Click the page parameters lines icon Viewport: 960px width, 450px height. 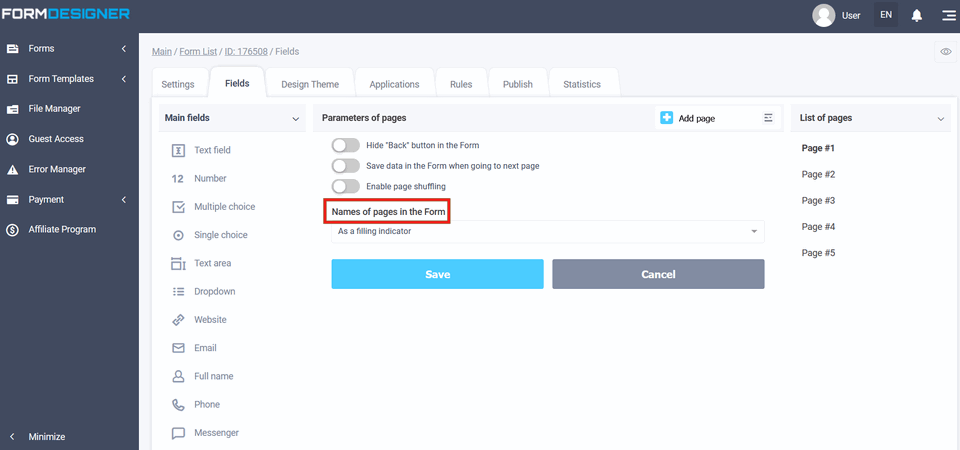click(768, 118)
